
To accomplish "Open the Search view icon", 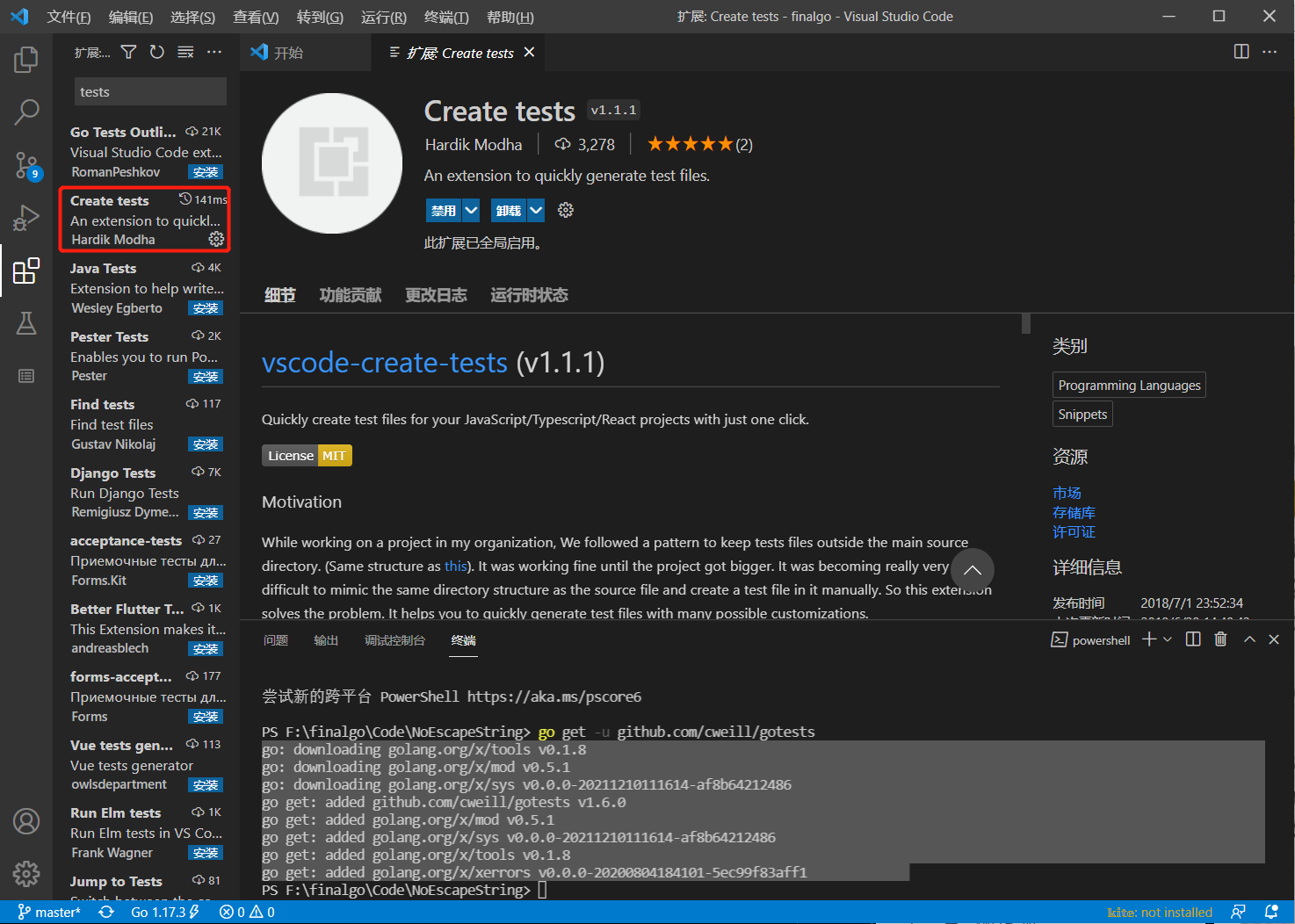I will coord(26,112).
